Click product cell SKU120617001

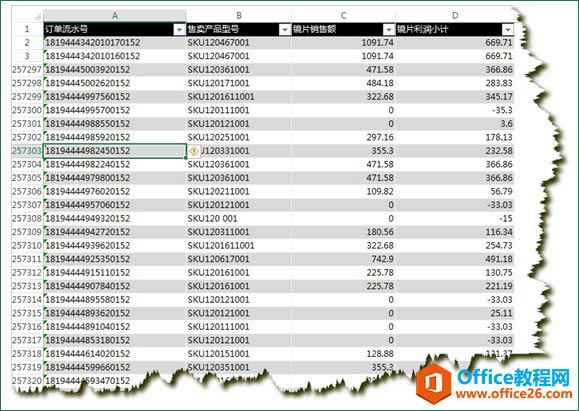click(x=239, y=259)
